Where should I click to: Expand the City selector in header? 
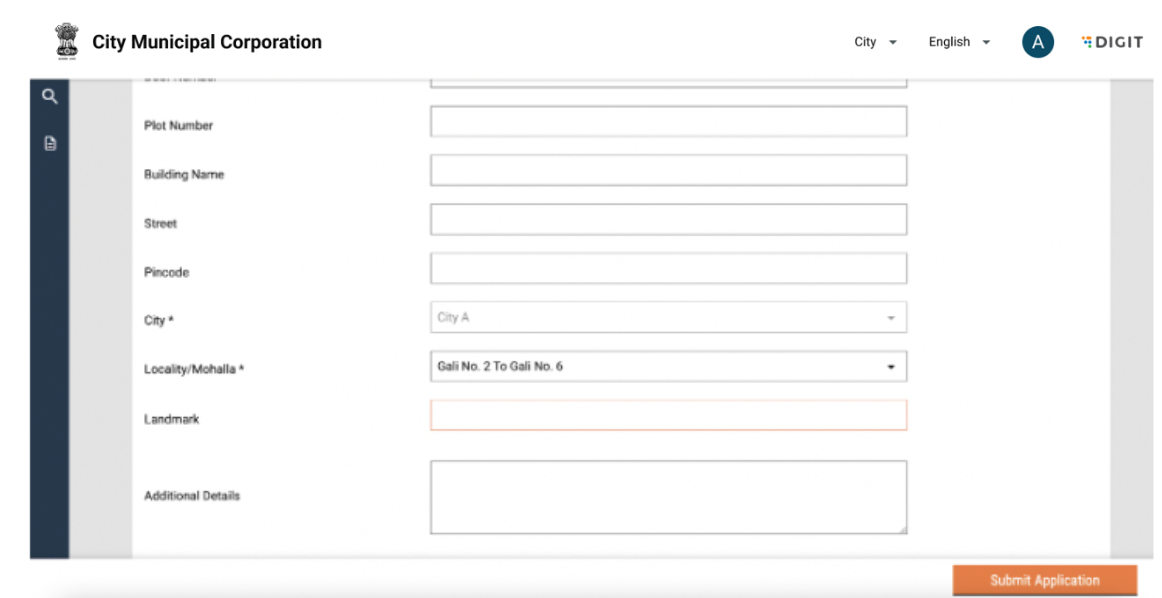(875, 42)
